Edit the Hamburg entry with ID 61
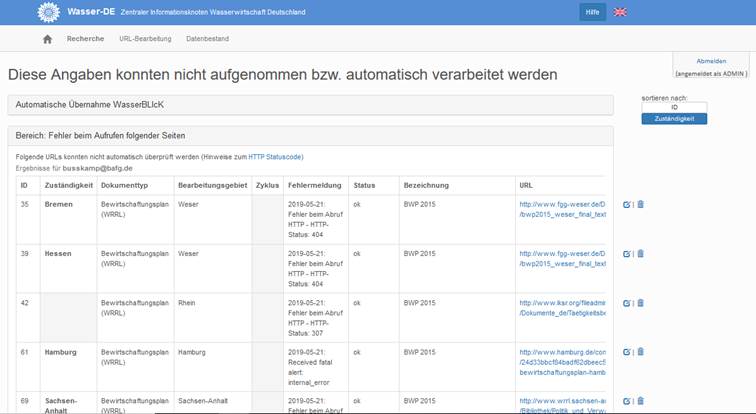756x414 pixels. (626, 351)
